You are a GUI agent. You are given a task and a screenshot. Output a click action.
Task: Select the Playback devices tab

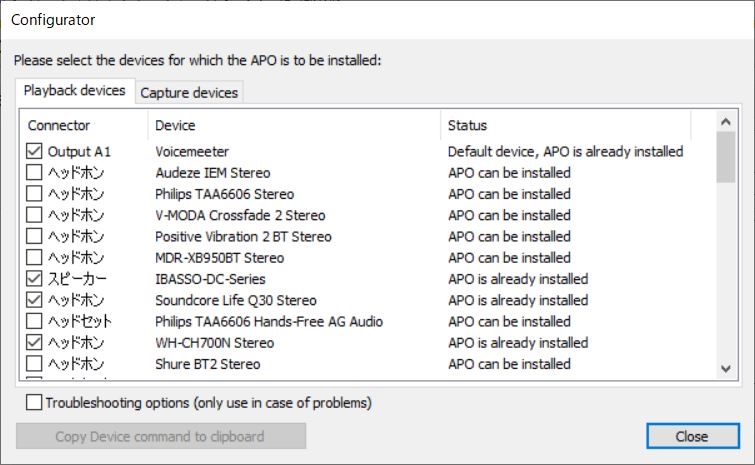(x=75, y=91)
